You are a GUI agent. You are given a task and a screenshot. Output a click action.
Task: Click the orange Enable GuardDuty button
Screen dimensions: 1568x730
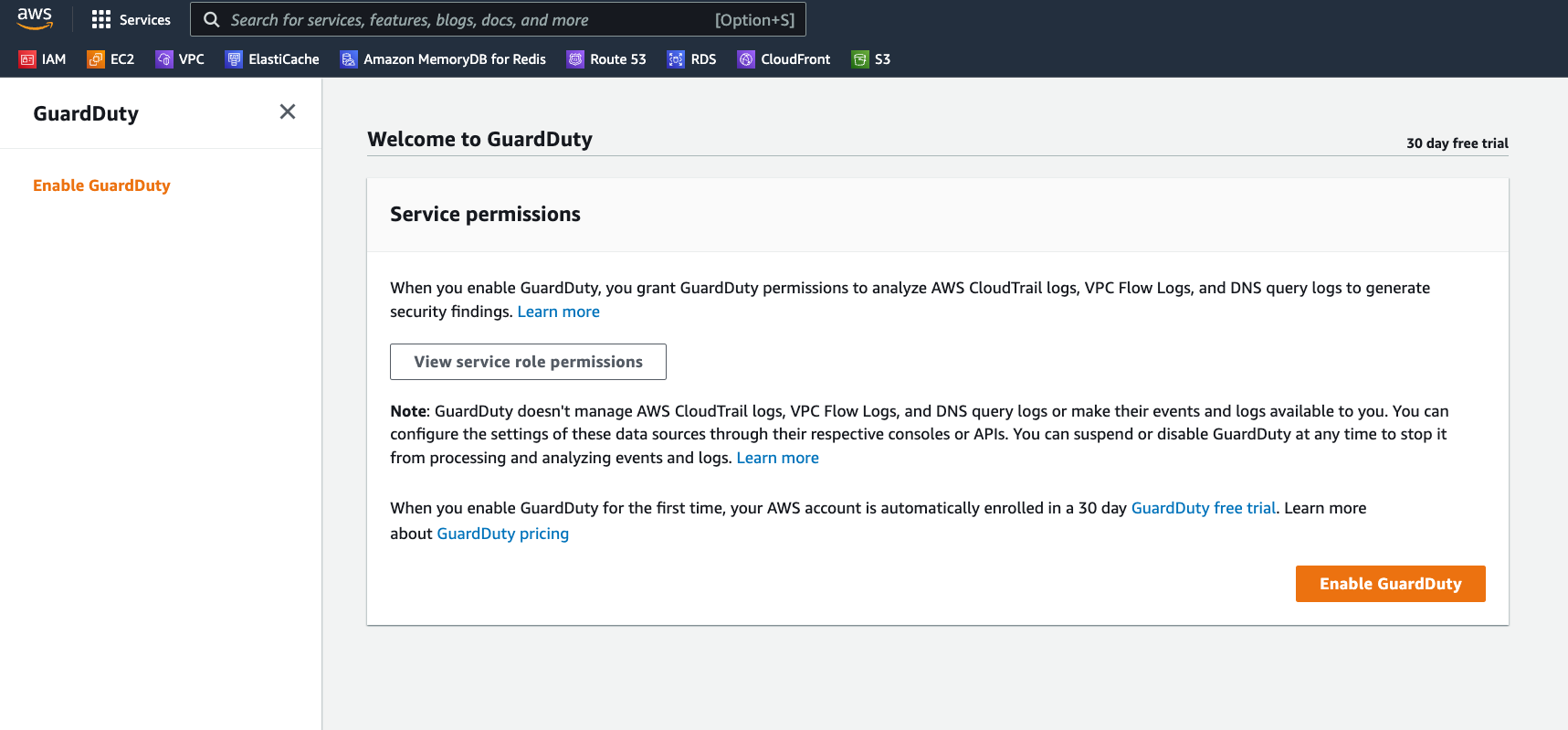coord(1390,584)
